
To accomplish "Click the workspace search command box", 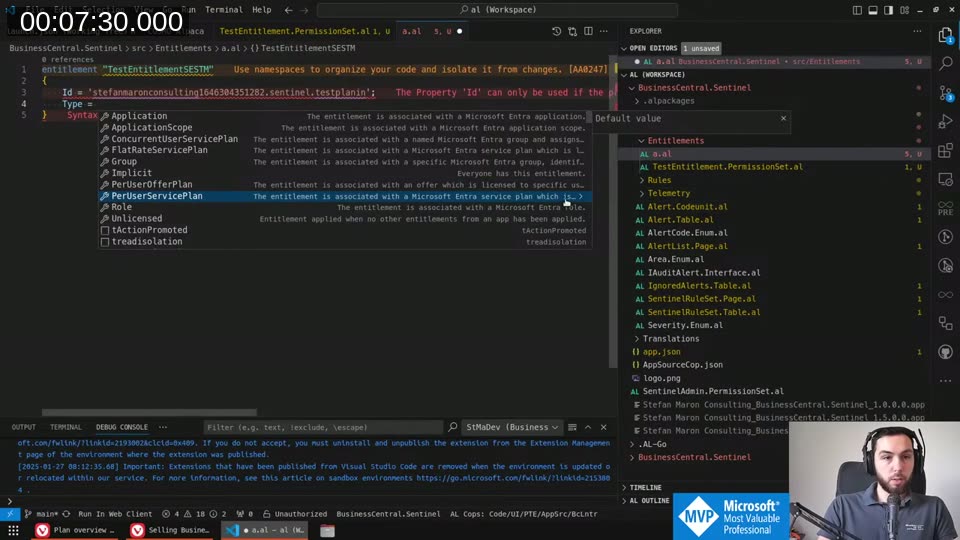I will point(497,10).
